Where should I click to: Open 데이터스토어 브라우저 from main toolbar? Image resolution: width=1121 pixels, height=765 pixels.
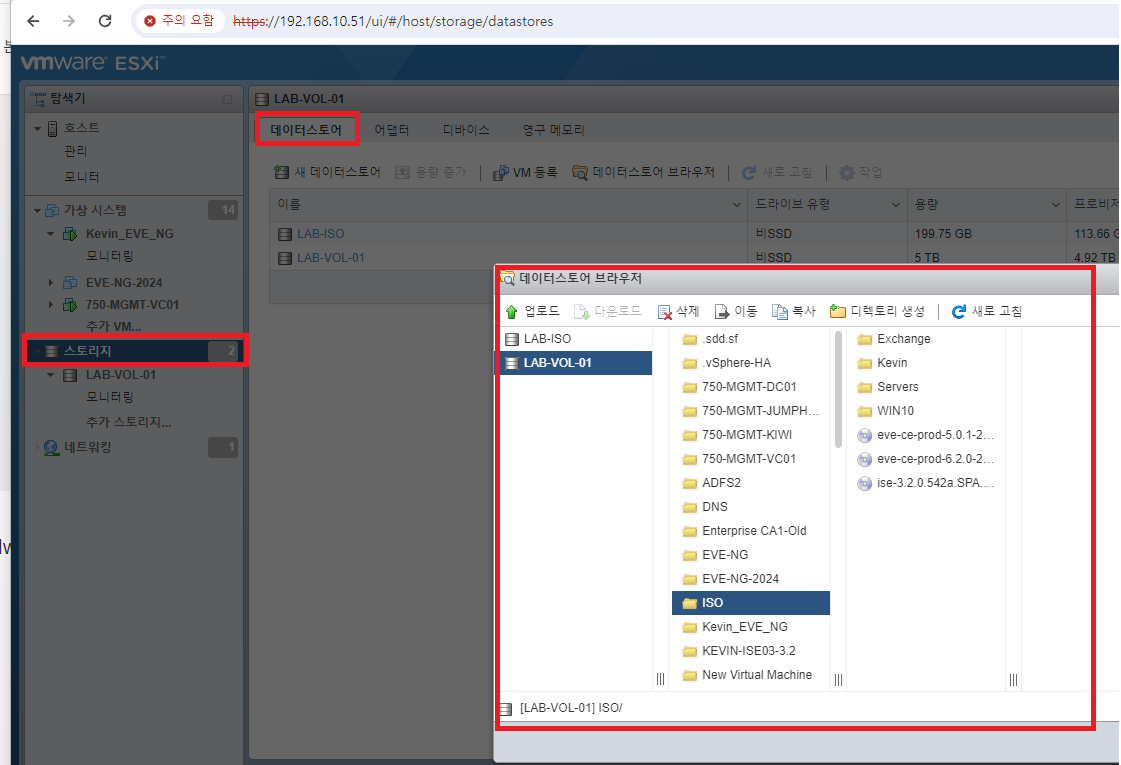click(643, 172)
